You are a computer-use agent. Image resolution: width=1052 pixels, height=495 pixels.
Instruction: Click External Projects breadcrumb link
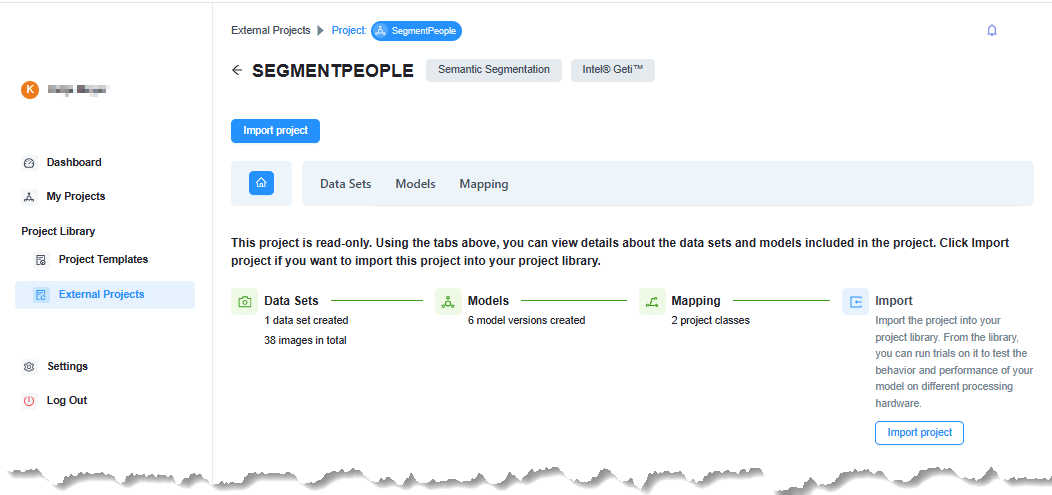pyautogui.click(x=270, y=30)
